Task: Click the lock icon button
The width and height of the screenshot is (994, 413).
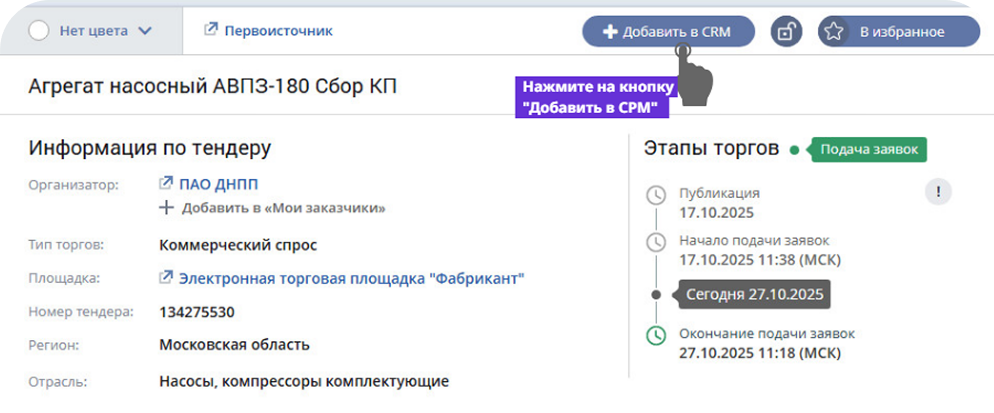Action: coord(787,31)
